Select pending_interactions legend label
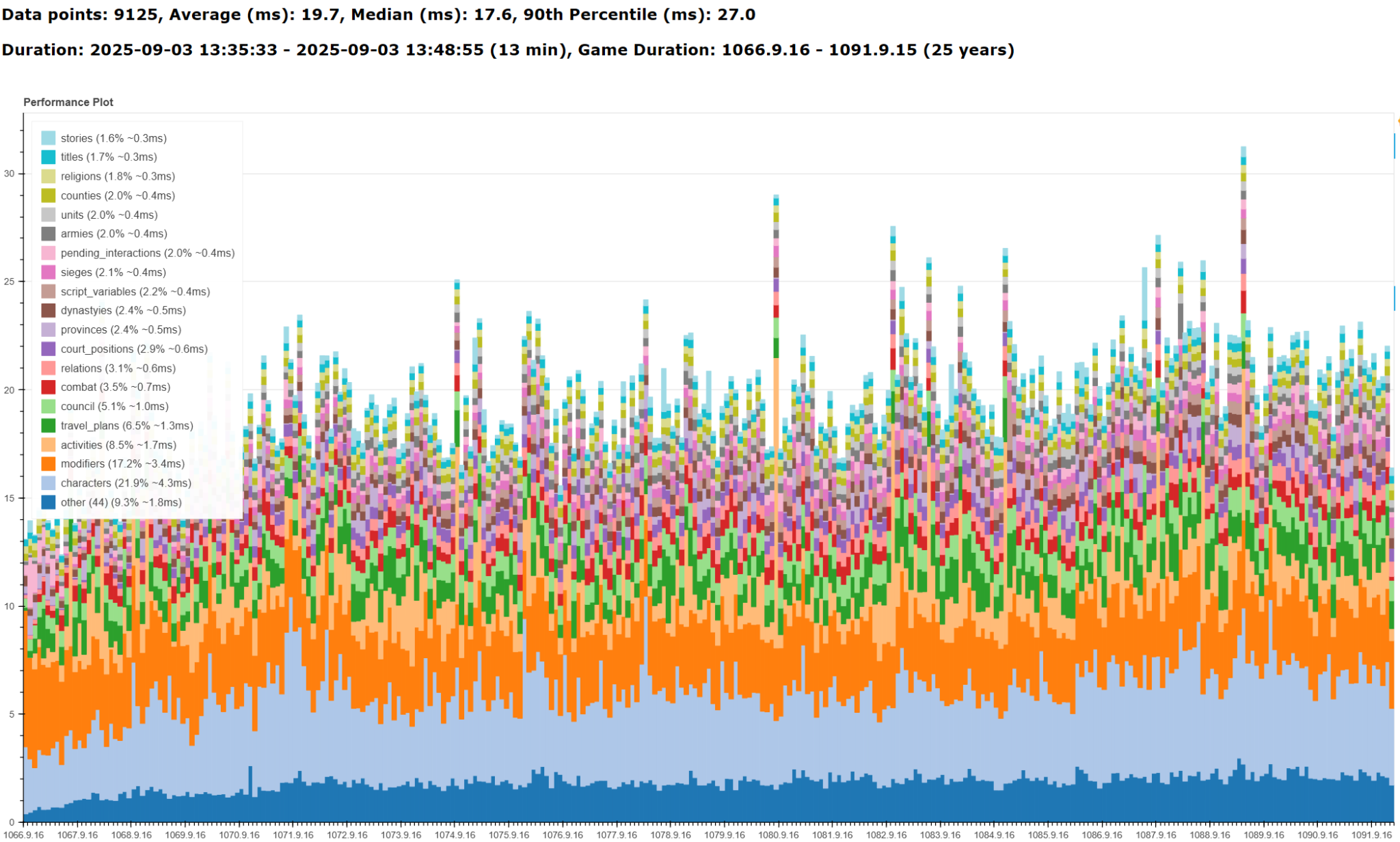 (147, 253)
